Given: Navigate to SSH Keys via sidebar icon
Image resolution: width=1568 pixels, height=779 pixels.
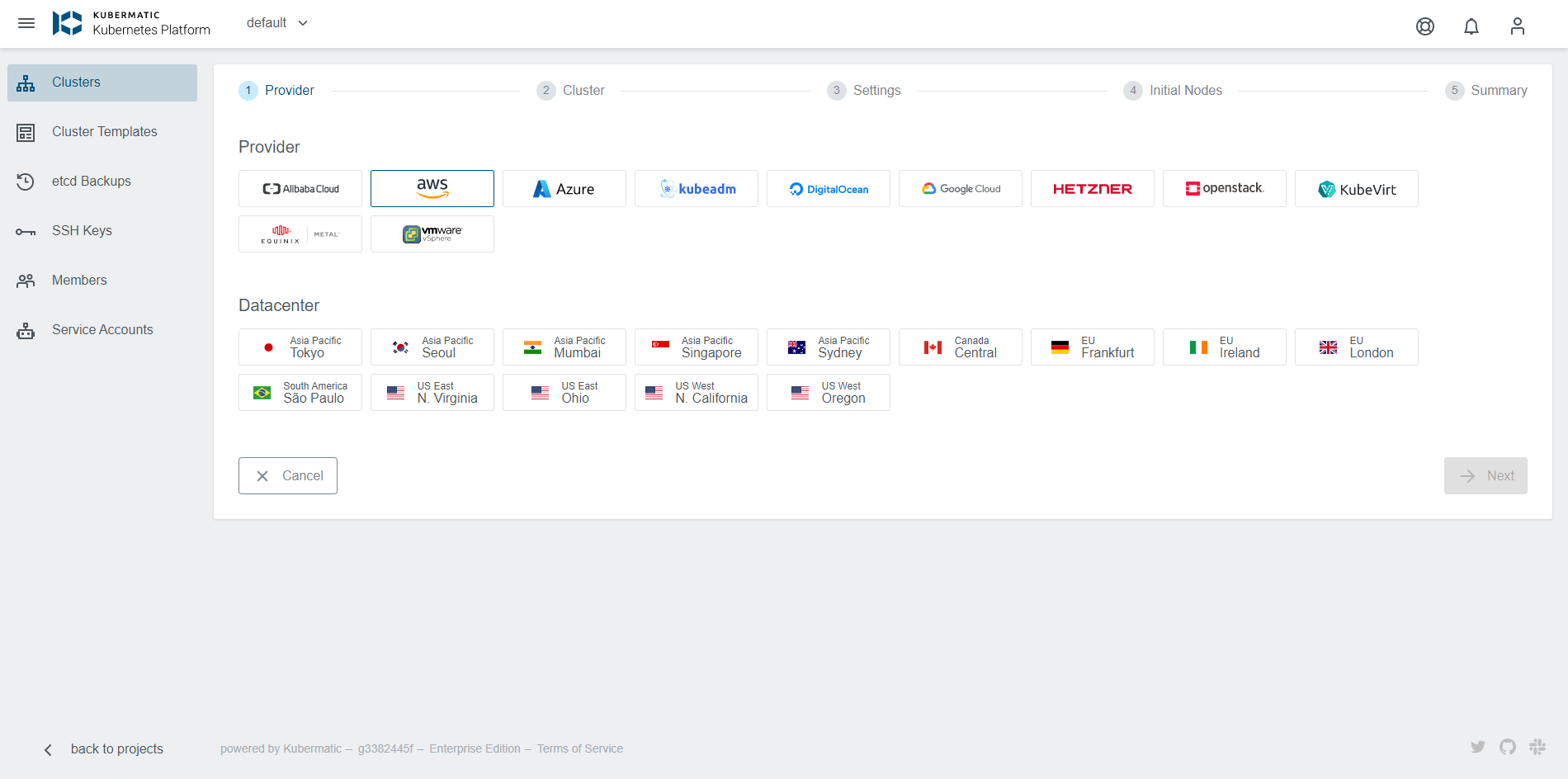Looking at the screenshot, I should pyautogui.click(x=82, y=230).
